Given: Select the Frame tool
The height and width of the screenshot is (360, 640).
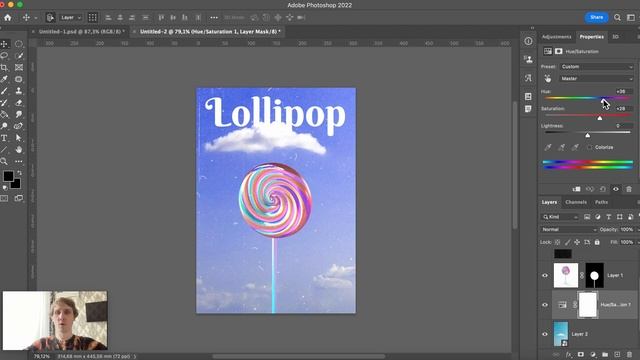Looking at the screenshot, I should 19,67.
